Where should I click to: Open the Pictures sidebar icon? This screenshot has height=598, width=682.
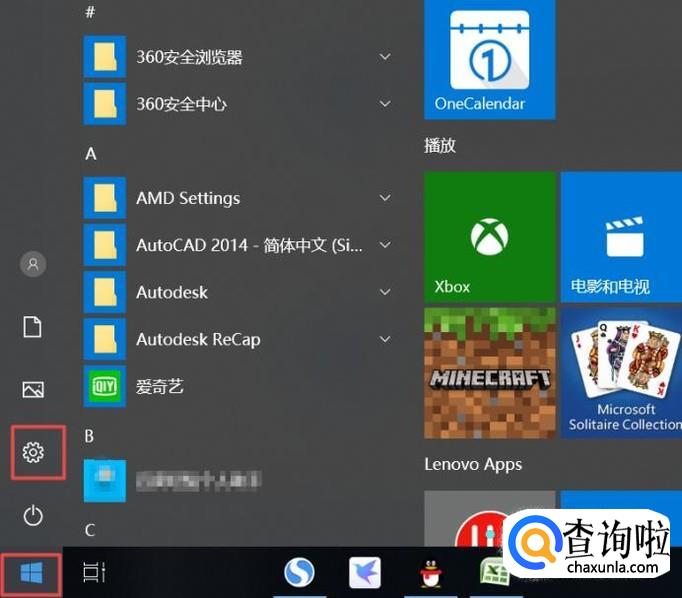[x=33, y=389]
